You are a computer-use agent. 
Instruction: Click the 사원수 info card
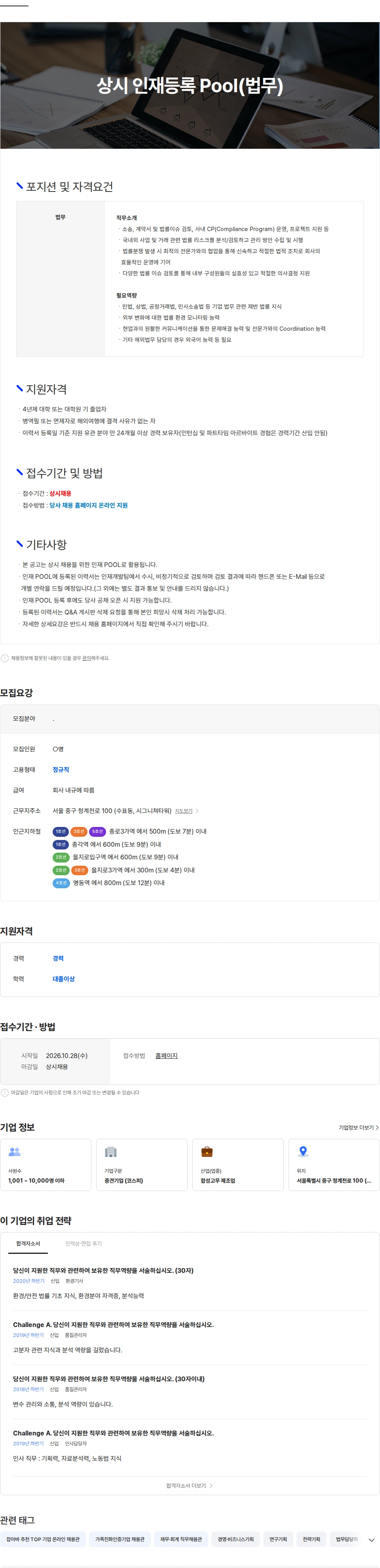pyautogui.click(x=46, y=1164)
